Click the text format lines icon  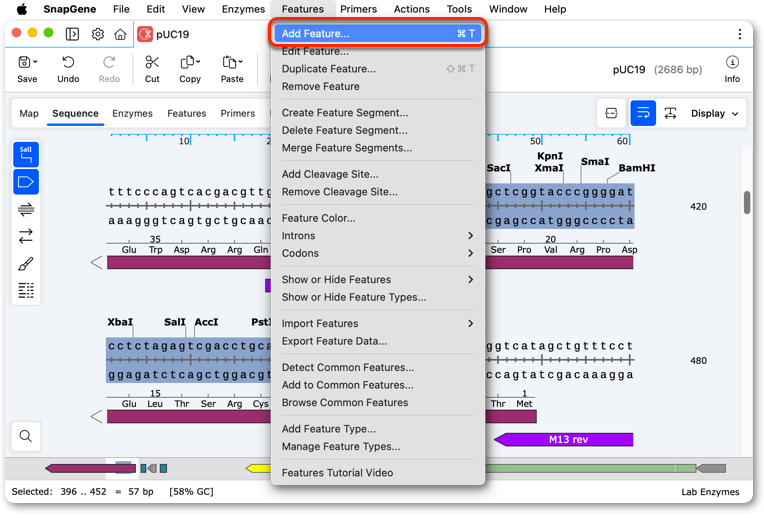26,290
